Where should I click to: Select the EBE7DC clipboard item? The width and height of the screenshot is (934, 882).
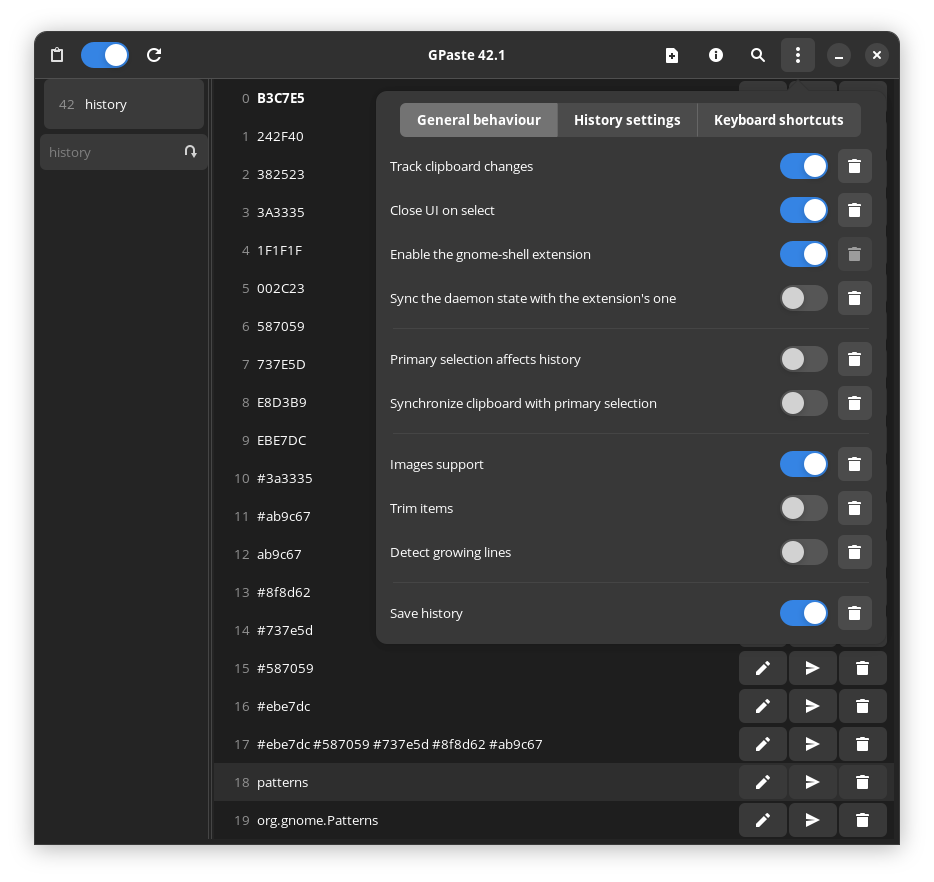[282, 441]
